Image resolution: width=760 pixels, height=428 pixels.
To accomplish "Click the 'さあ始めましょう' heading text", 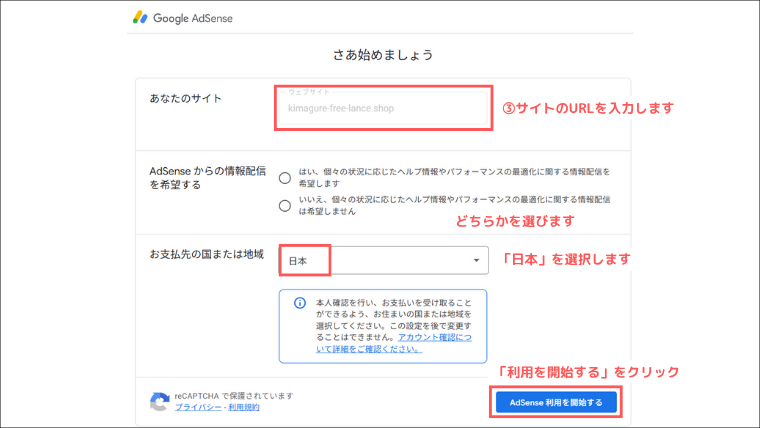I will click(x=383, y=55).
